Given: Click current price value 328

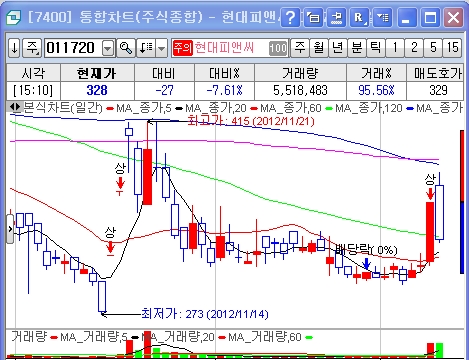Looking at the screenshot, I should point(97,90).
